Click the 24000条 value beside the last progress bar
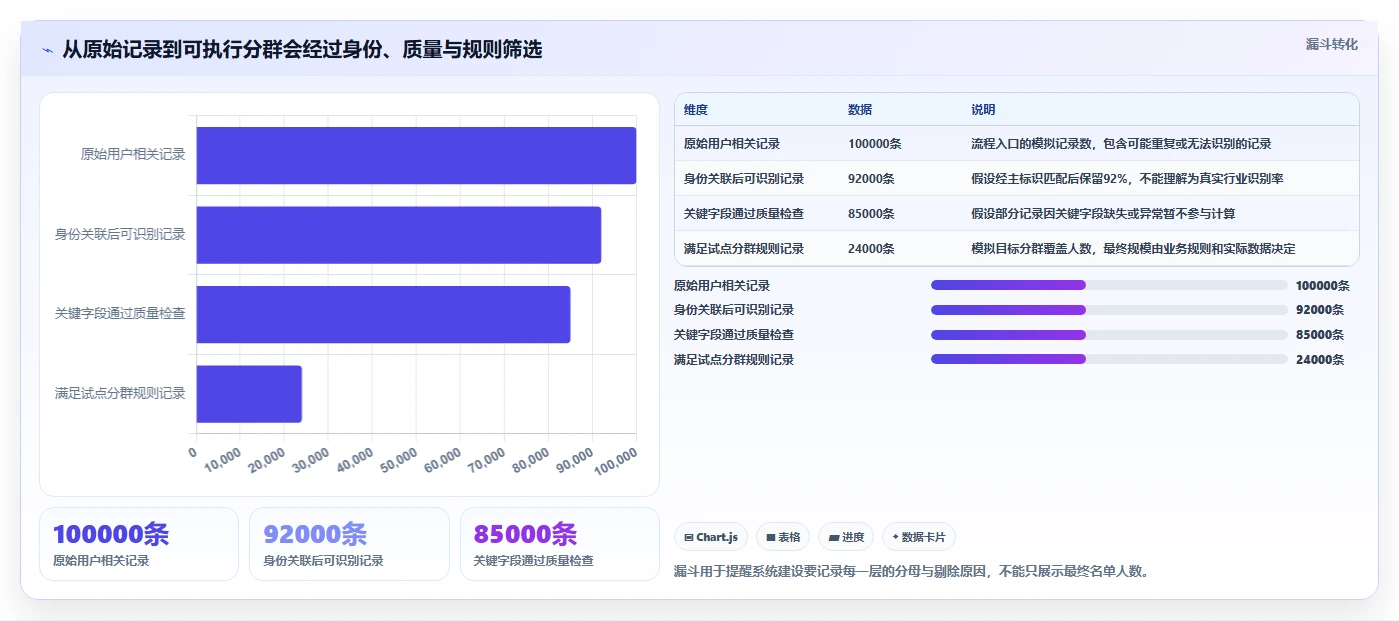This screenshot has width=1399, height=621. point(1320,359)
